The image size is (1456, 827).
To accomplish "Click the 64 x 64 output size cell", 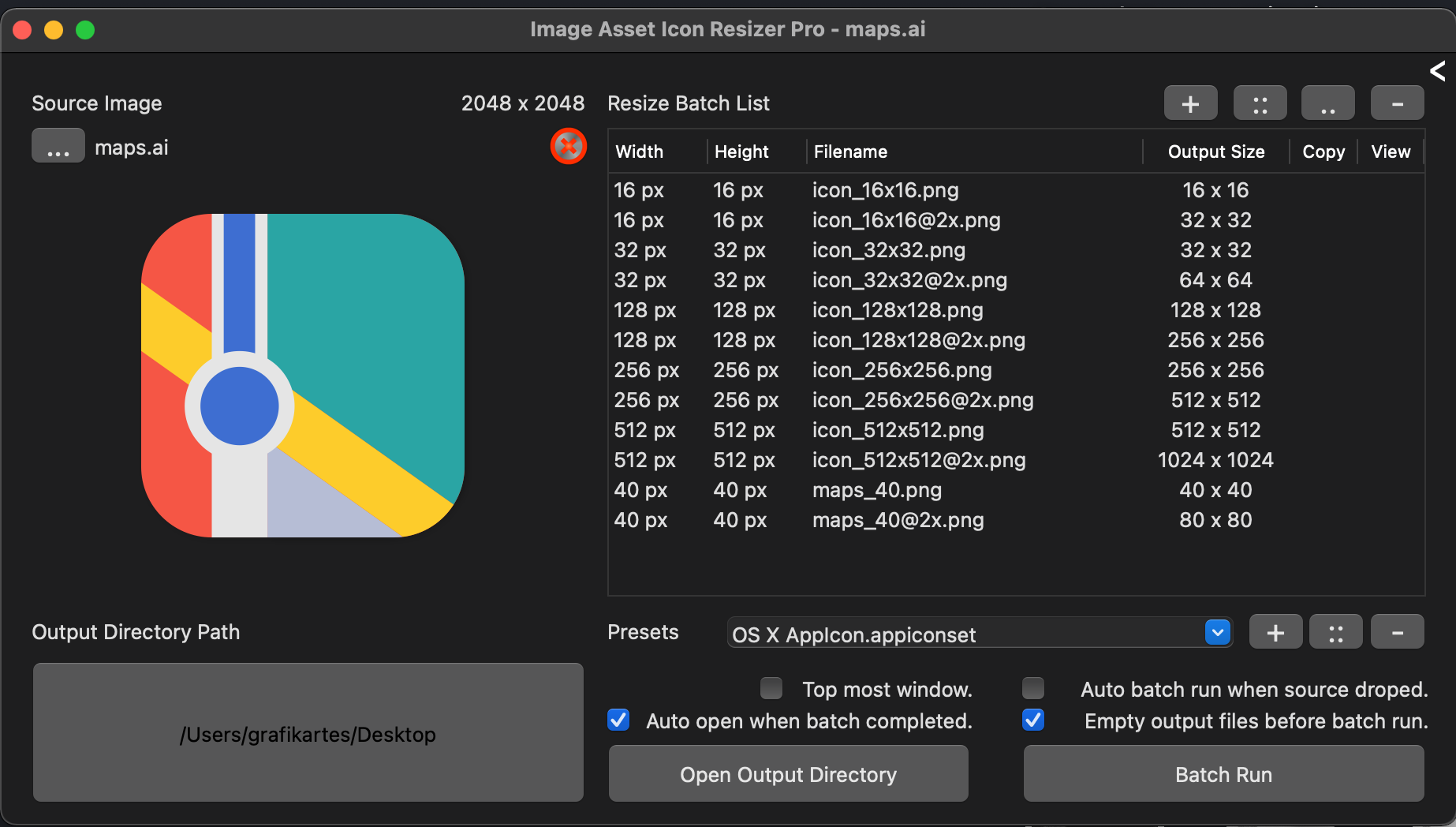I will [1215, 280].
